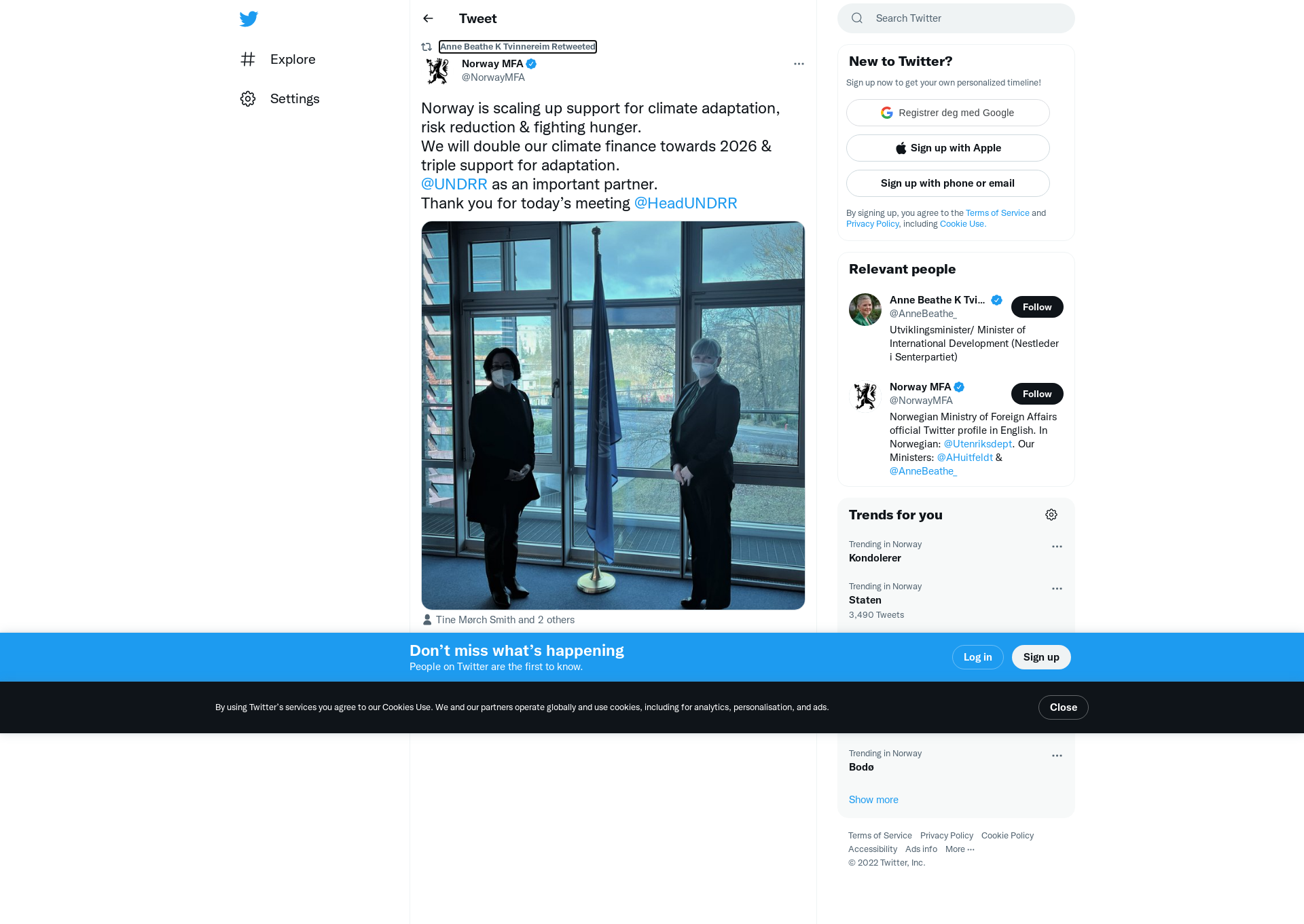The width and height of the screenshot is (1304, 924).
Task: Click the Explore hashtag icon
Action: tap(248, 59)
